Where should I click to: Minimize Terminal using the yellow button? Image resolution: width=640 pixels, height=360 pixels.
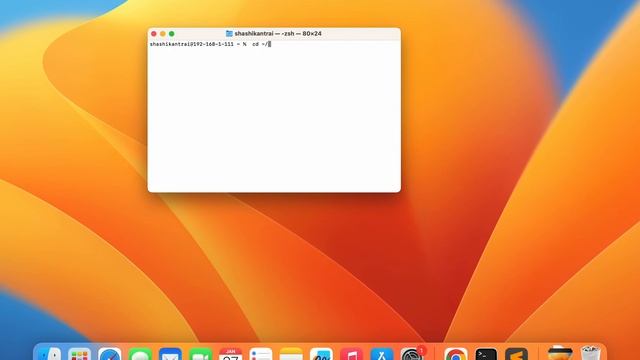point(162,33)
